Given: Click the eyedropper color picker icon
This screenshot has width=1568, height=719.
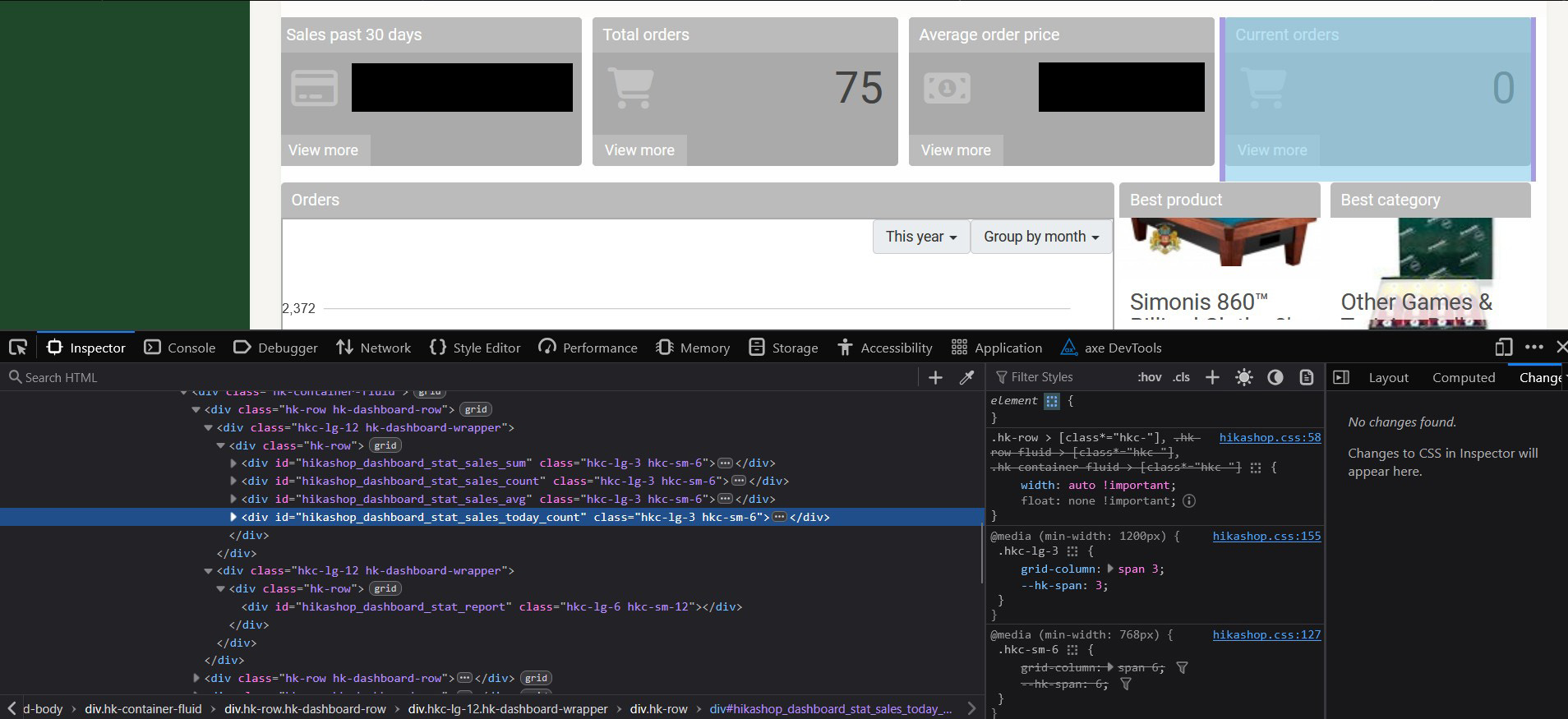Looking at the screenshot, I should coord(966,377).
